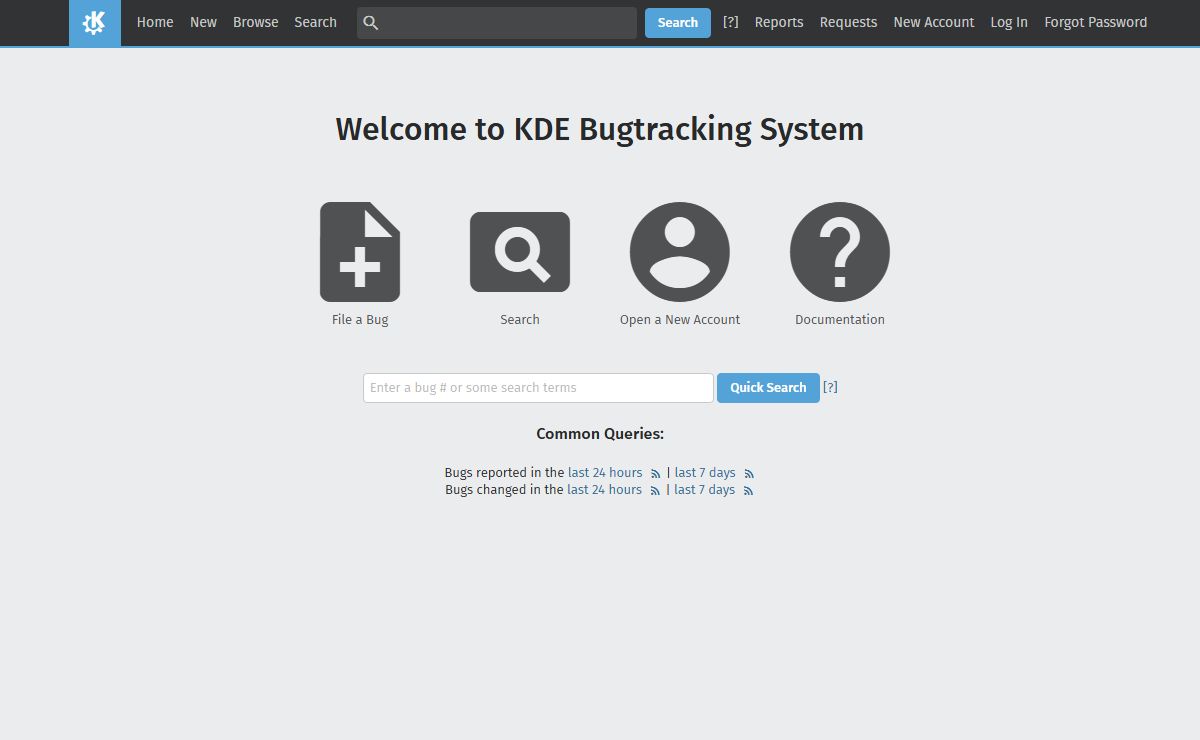The height and width of the screenshot is (740, 1200).
Task: Open bugs reported in the last 7 days
Action: 705,473
